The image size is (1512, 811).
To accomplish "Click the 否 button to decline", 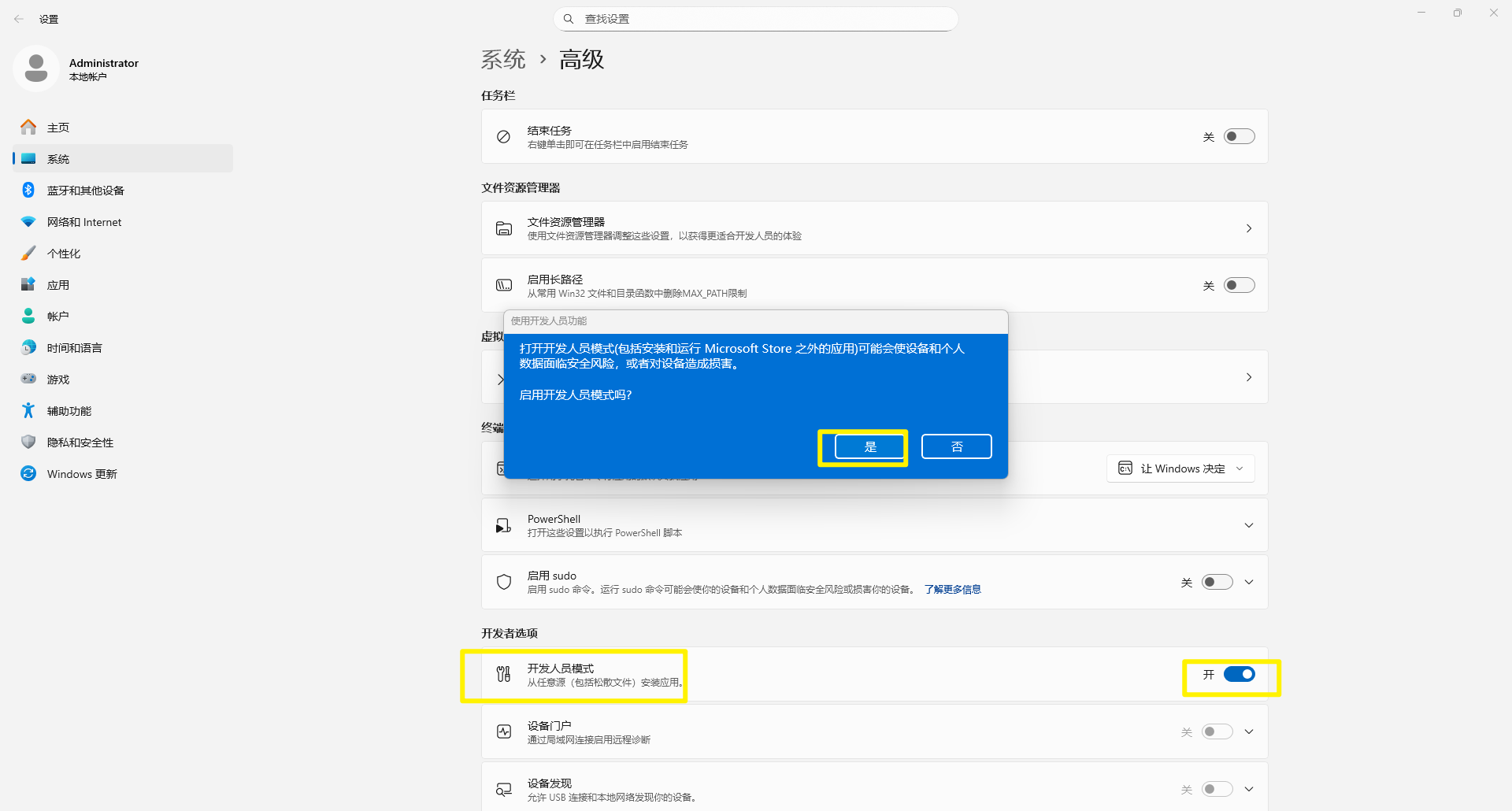I will pyautogui.click(x=956, y=446).
